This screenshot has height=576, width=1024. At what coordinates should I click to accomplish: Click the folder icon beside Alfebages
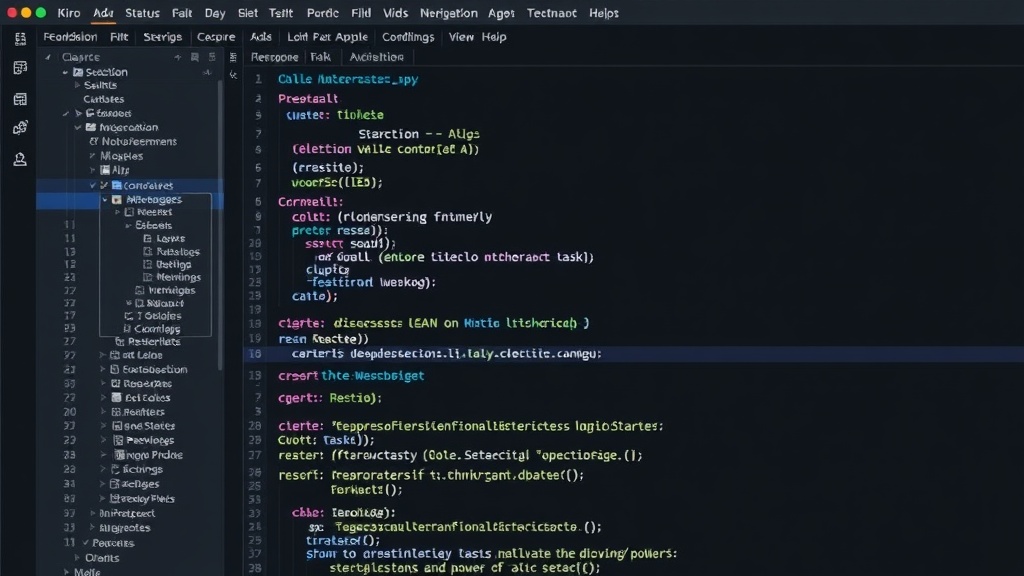117,200
